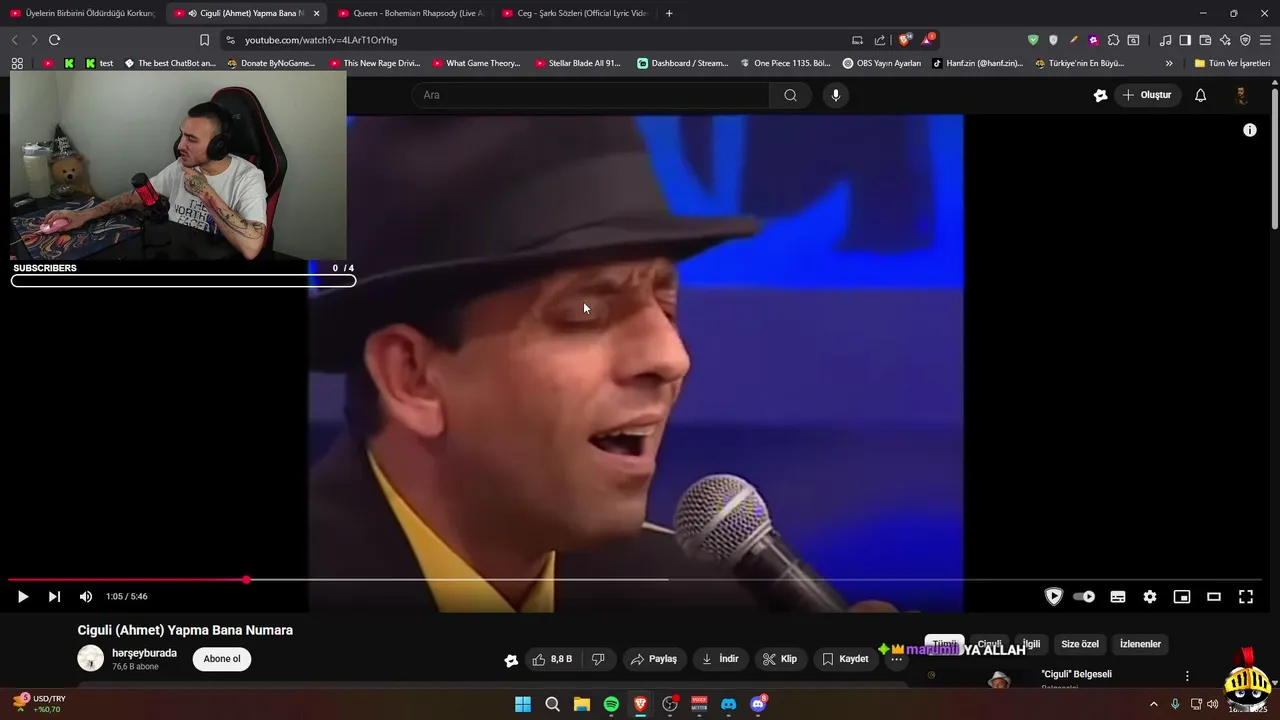This screenshot has width=1280, height=720.
Task: Enter fullscreen mode
Action: [x=1246, y=597]
